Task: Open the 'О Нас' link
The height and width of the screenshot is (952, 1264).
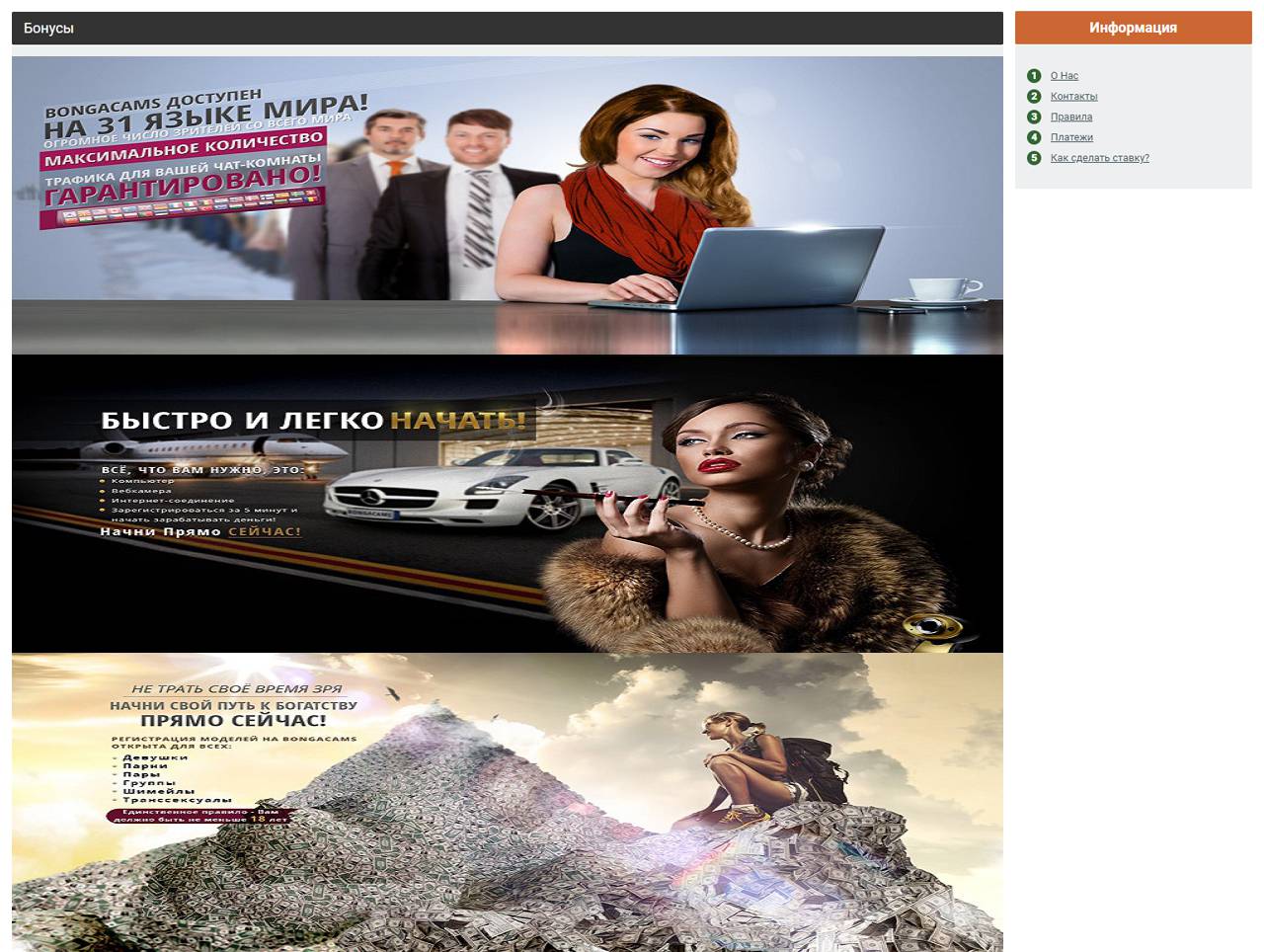Action: [1064, 76]
